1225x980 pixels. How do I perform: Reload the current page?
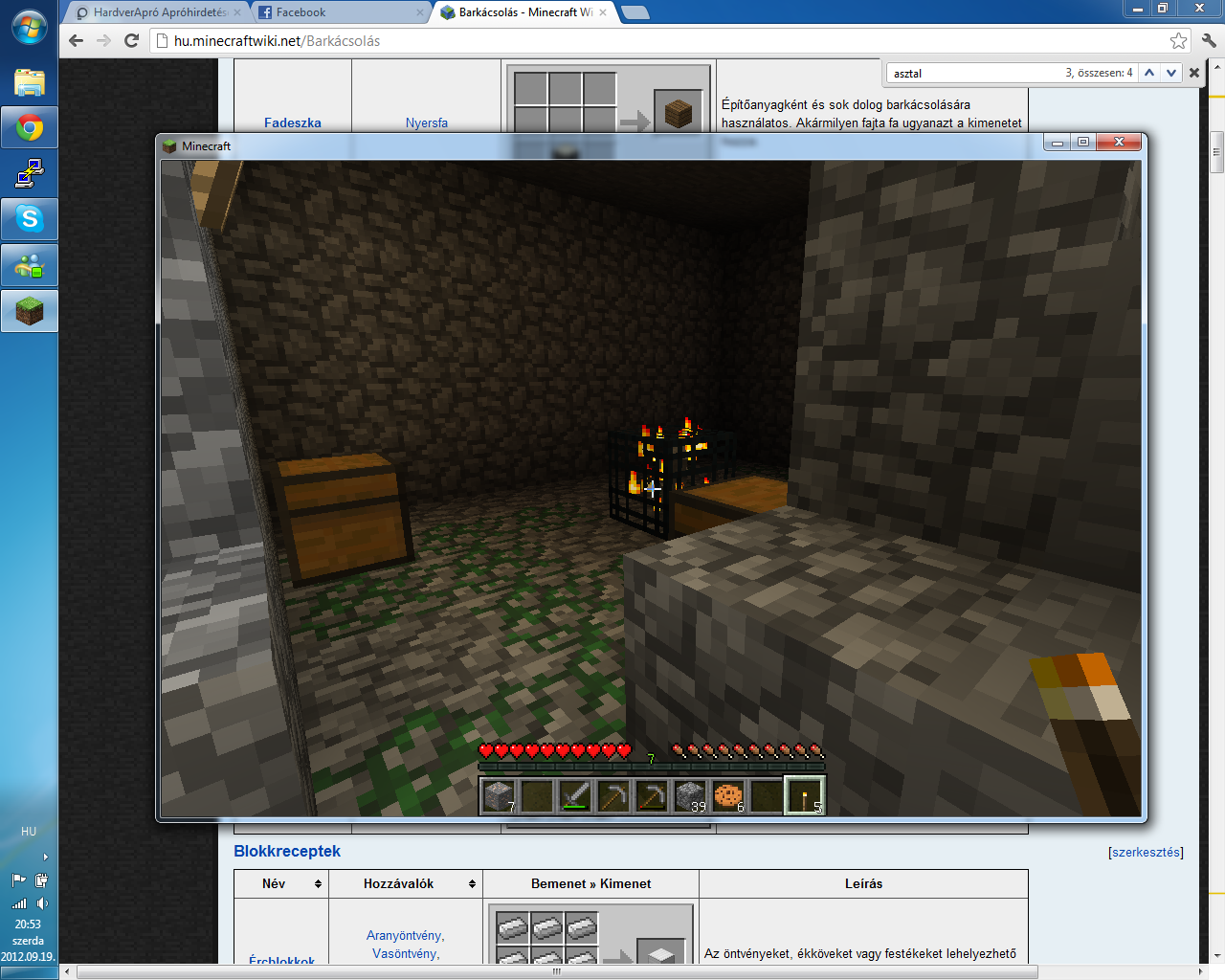point(132,41)
